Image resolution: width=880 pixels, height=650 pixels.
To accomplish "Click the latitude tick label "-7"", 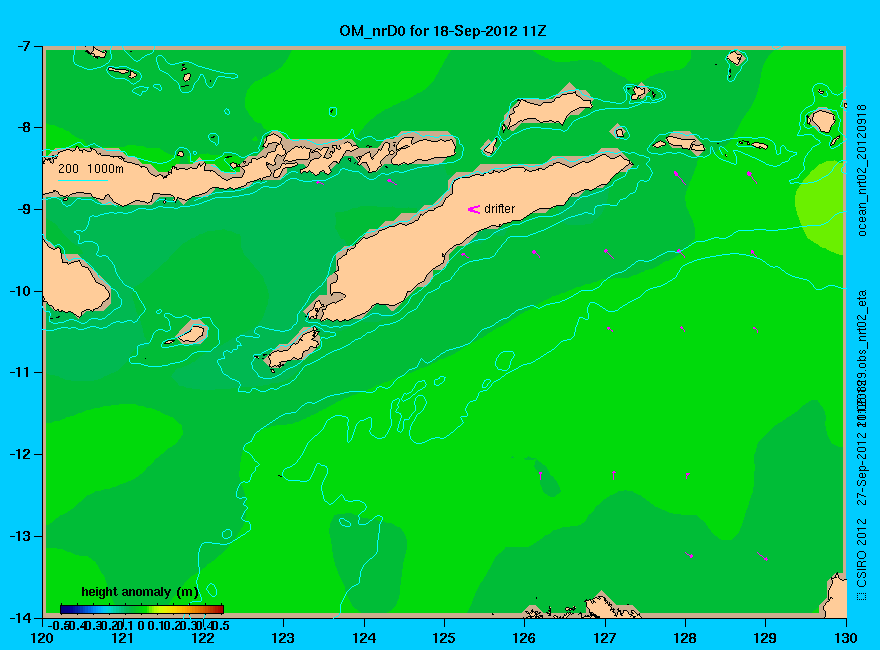I will point(22,46).
